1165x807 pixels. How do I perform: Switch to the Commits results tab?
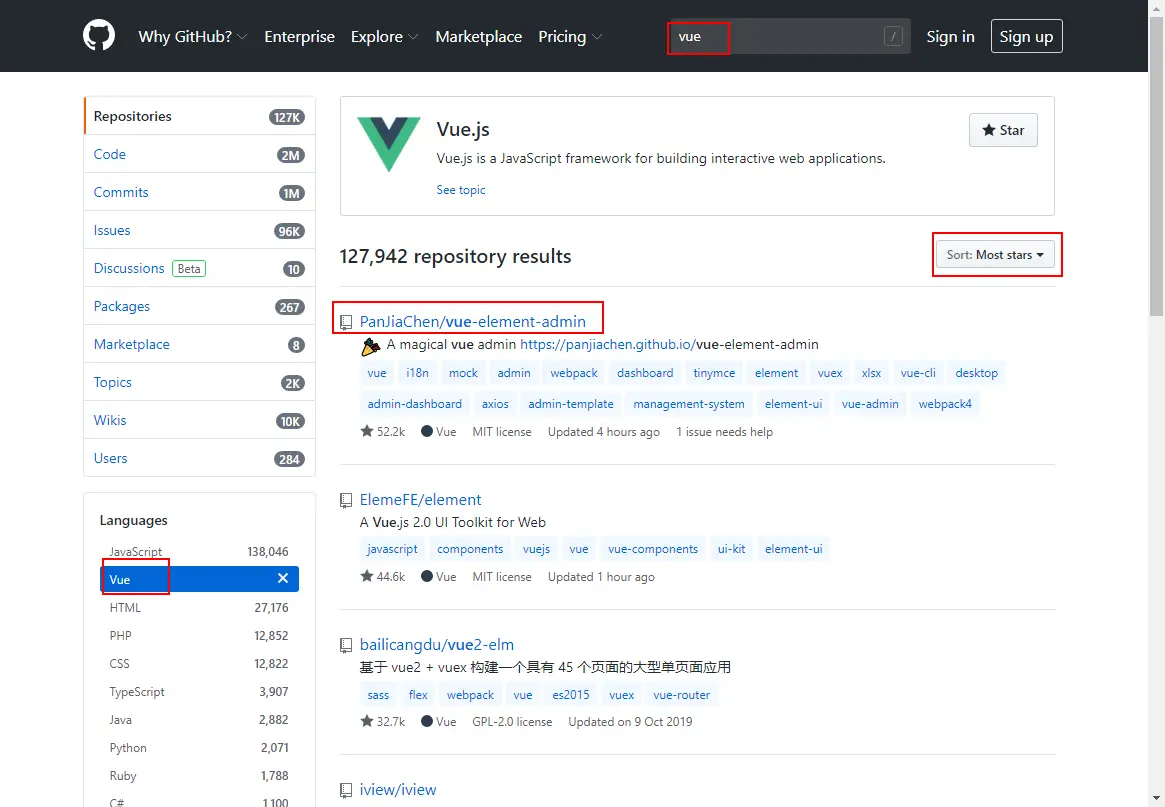[x=200, y=192]
